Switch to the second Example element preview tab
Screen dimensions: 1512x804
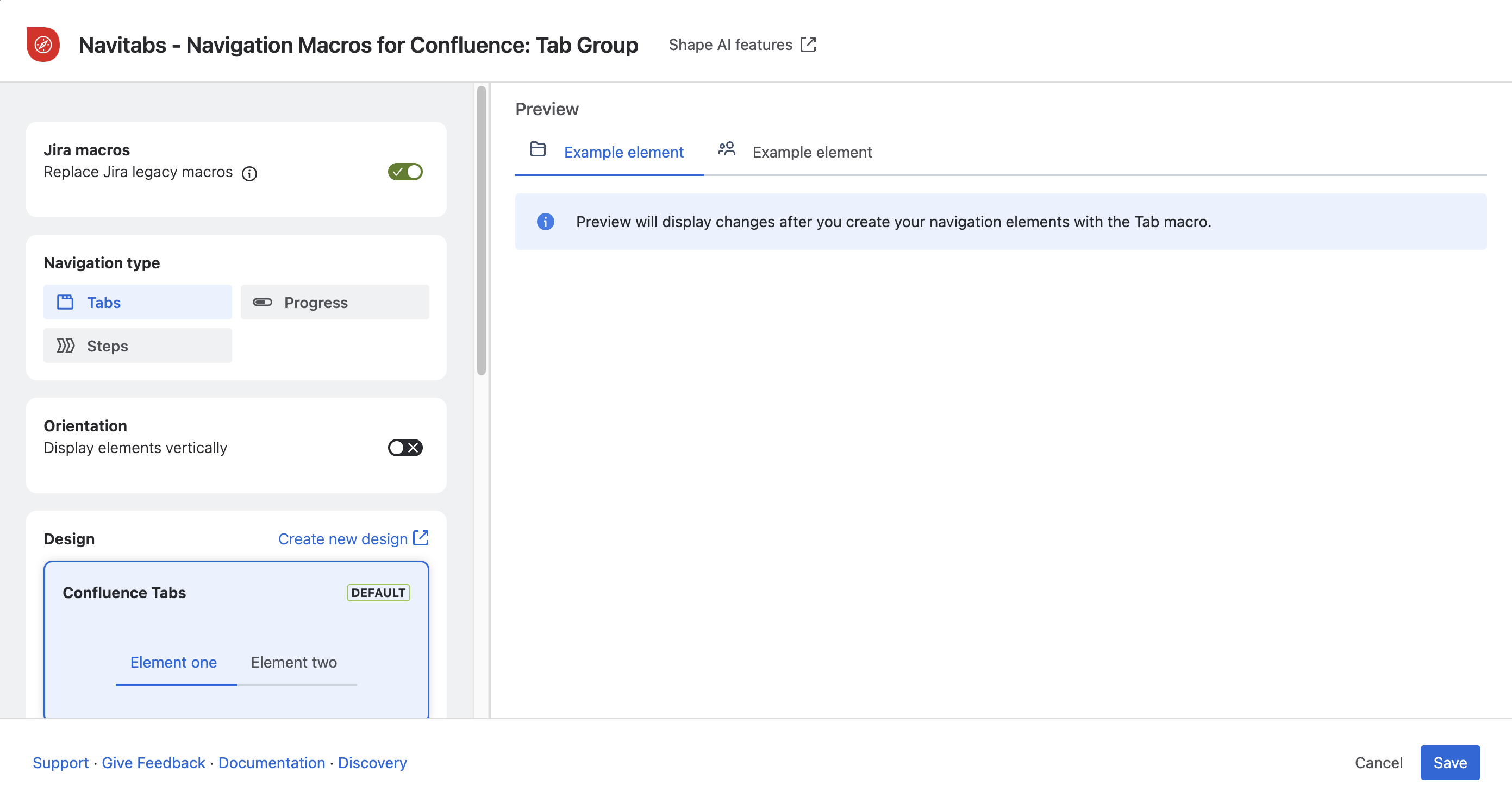[x=797, y=153]
